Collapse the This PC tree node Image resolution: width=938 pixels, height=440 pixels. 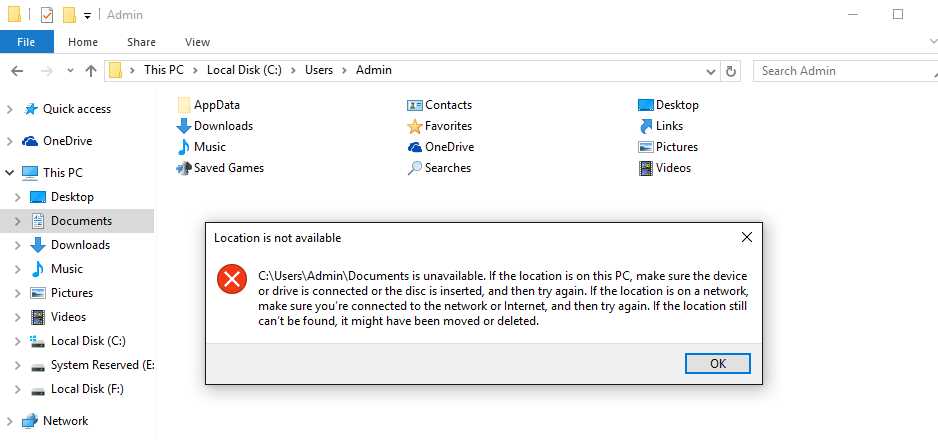pos(10,173)
